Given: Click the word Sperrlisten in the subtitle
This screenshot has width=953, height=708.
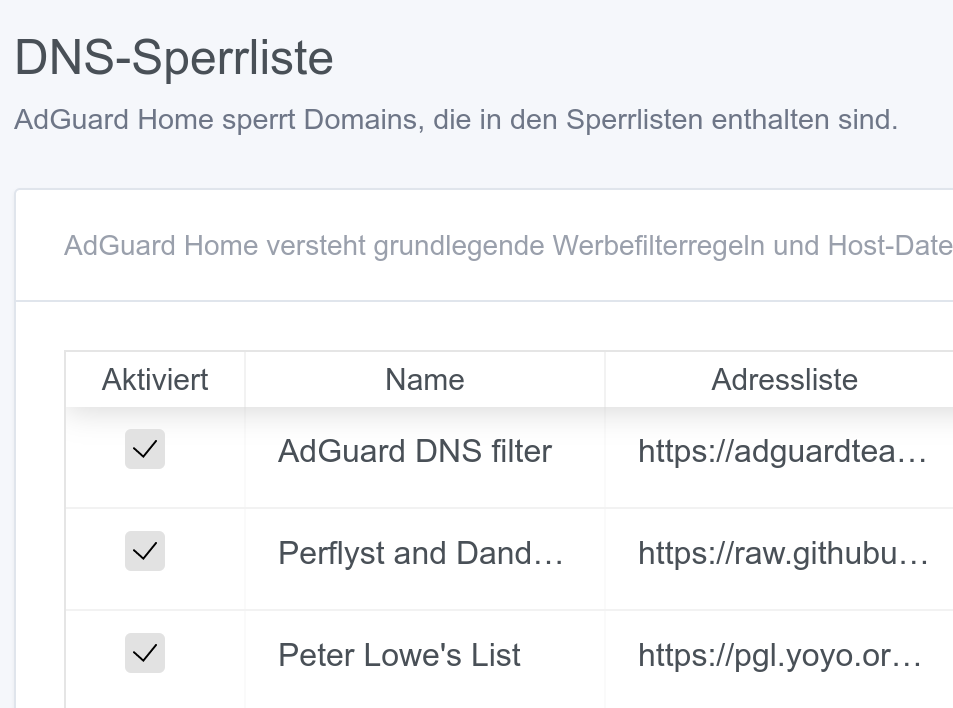Looking at the screenshot, I should tap(635, 120).
